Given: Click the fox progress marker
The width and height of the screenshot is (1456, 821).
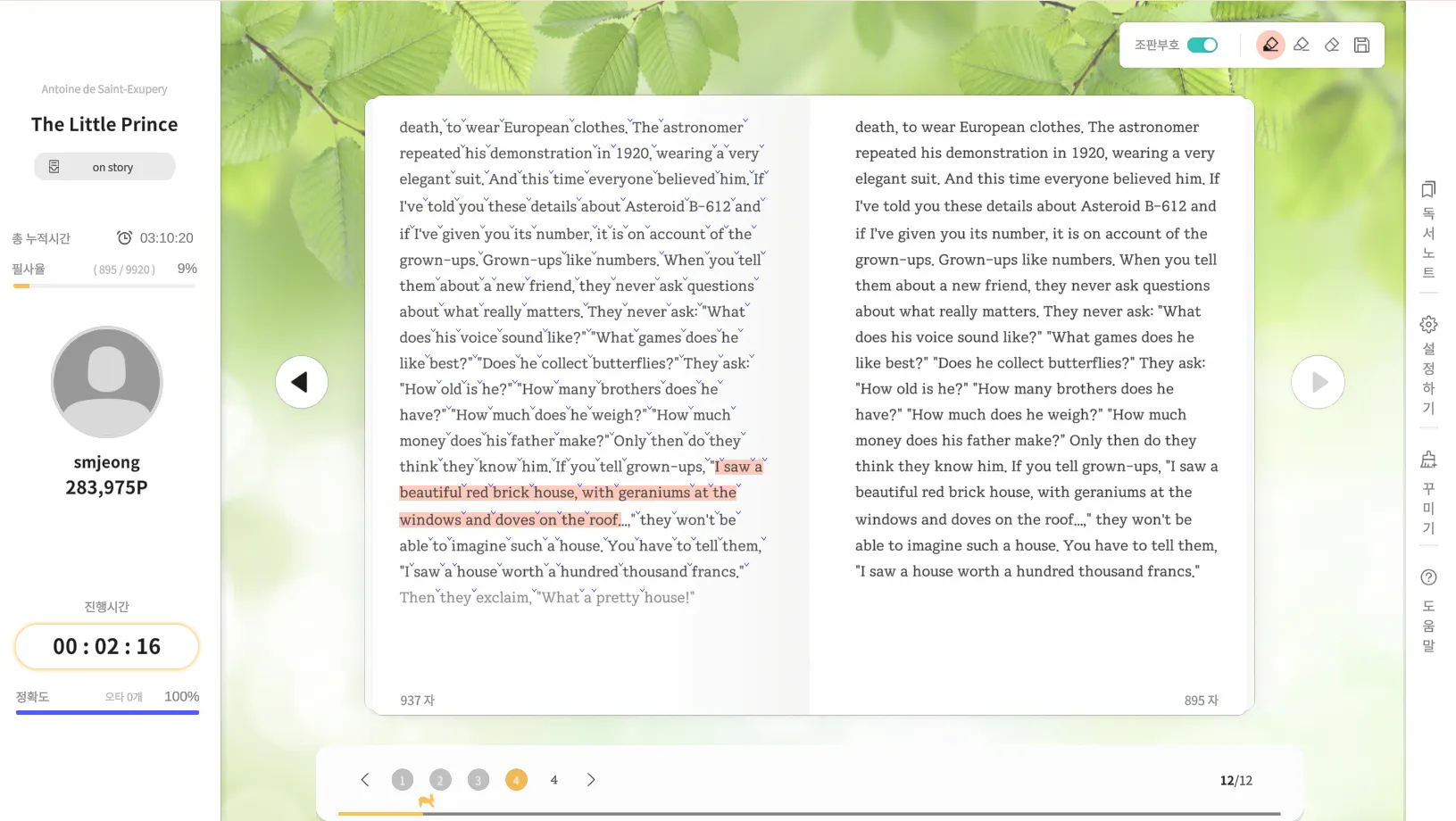Looking at the screenshot, I should coord(427,801).
